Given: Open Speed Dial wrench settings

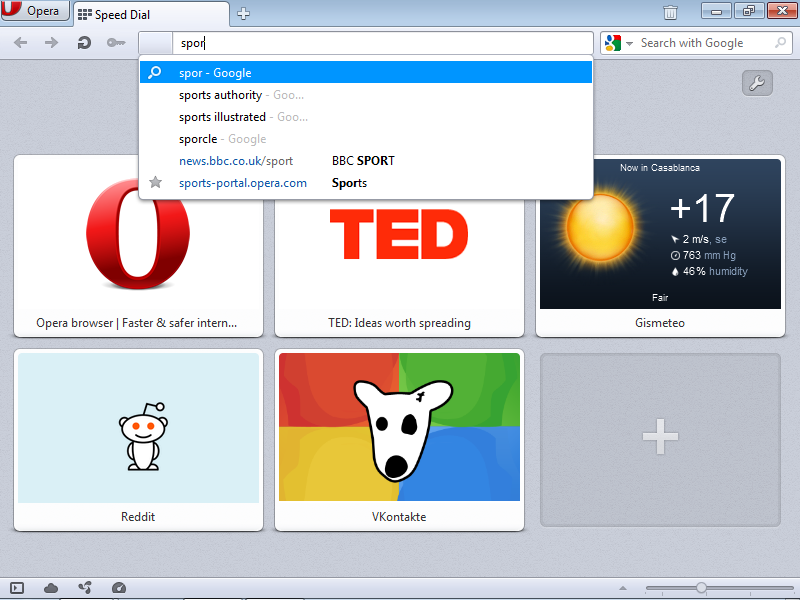Looking at the screenshot, I should pos(757,83).
